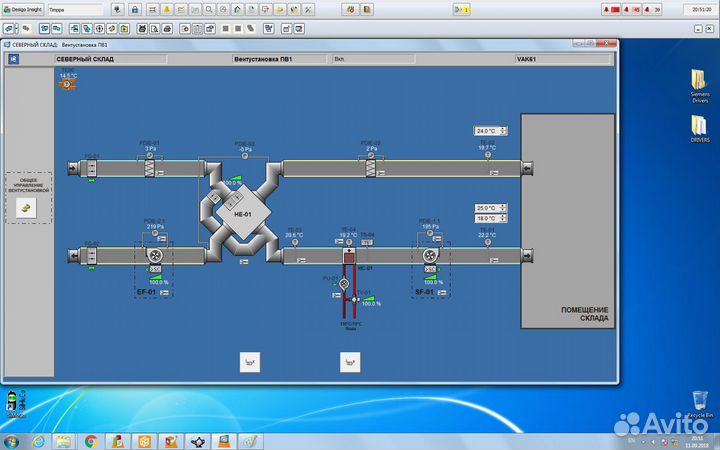The image size is (720, 450).
Task: Click the PU-01 pump symbol
Action: 344,284
